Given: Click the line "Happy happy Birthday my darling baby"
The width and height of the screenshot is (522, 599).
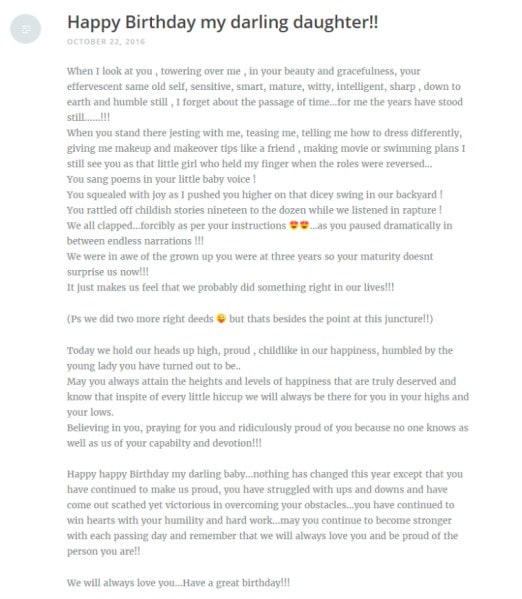Looking at the screenshot, I should point(265,474).
